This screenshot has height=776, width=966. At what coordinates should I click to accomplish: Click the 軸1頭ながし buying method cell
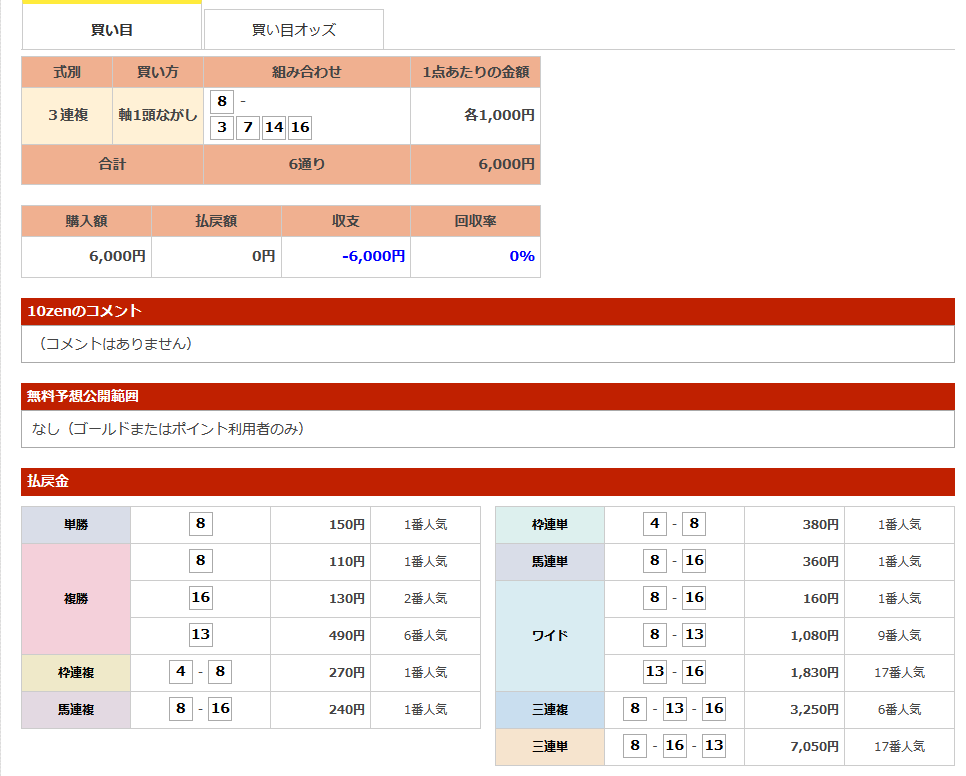tap(158, 115)
